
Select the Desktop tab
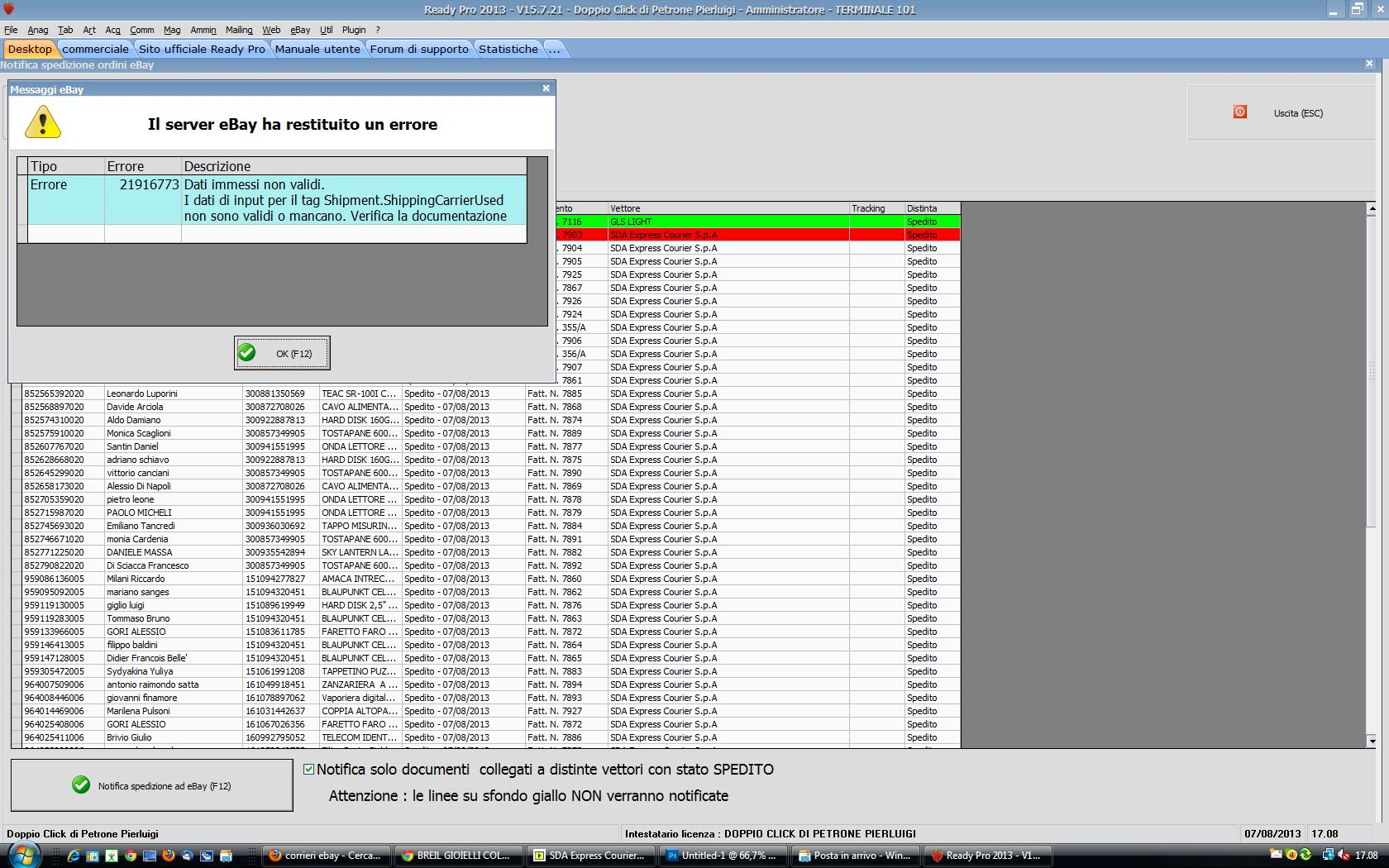coord(30,49)
